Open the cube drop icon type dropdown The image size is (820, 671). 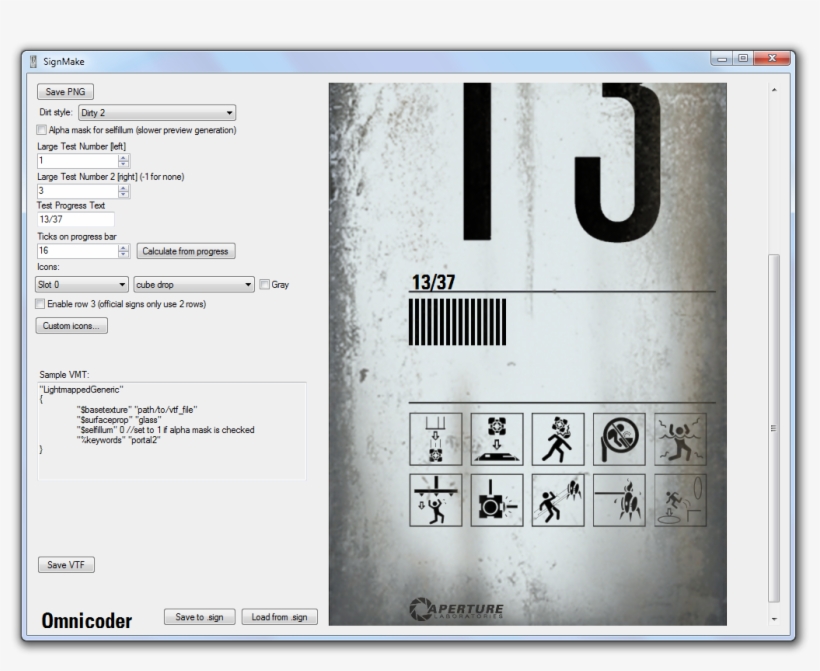pyautogui.click(x=194, y=285)
